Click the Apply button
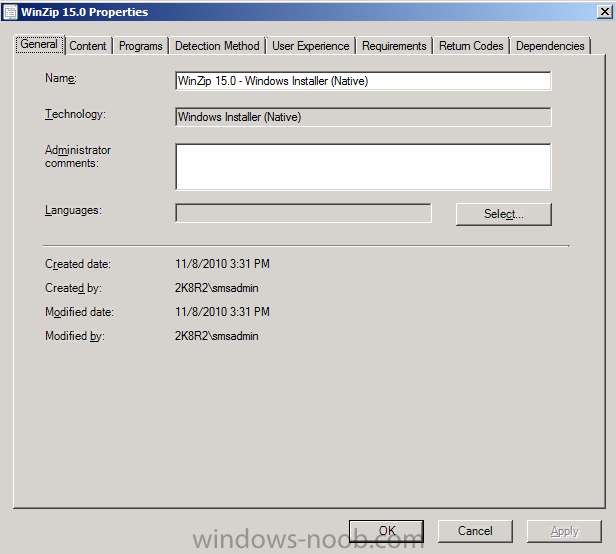This screenshot has width=616, height=554. pyautogui.click(x=564, y=531)
